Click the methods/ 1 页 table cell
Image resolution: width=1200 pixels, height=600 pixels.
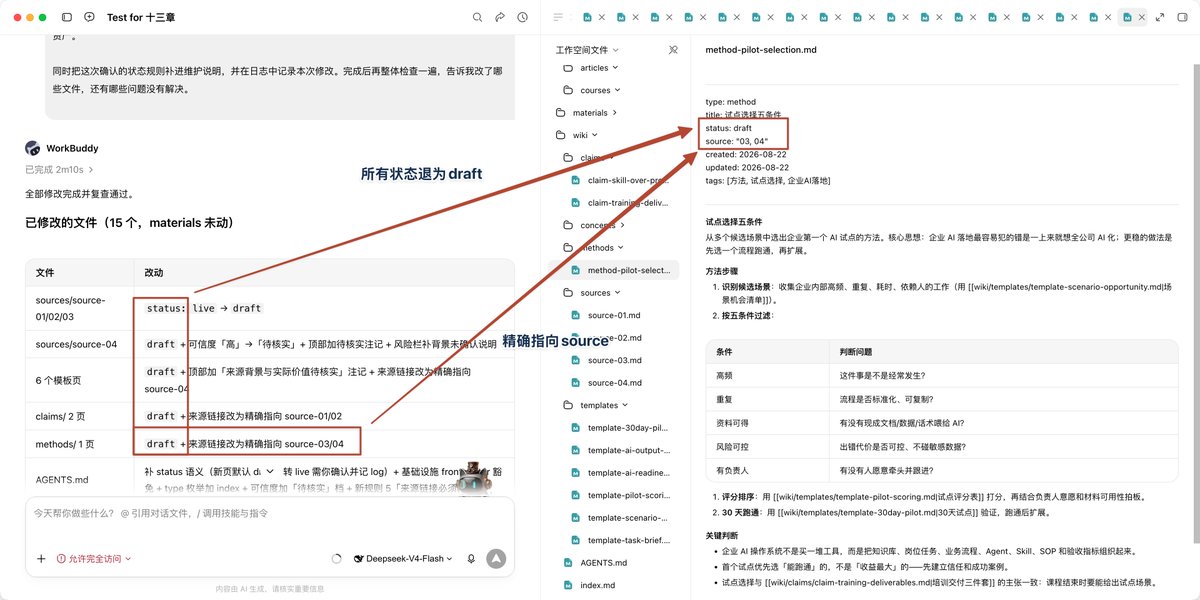click(x=80, y=444)
